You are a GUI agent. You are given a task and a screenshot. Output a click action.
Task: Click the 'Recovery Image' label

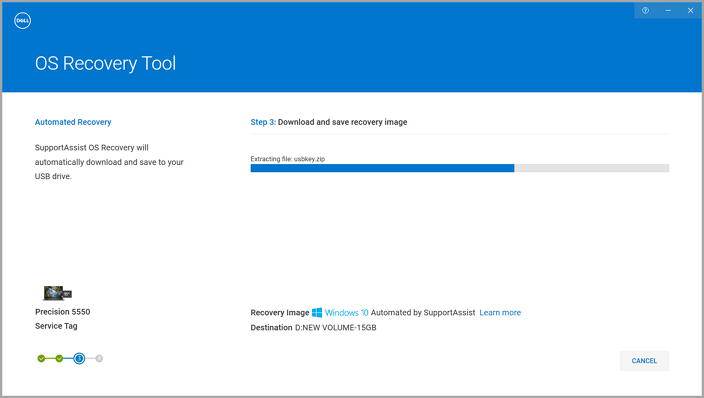pyautogui.click(x=280, y=313)
